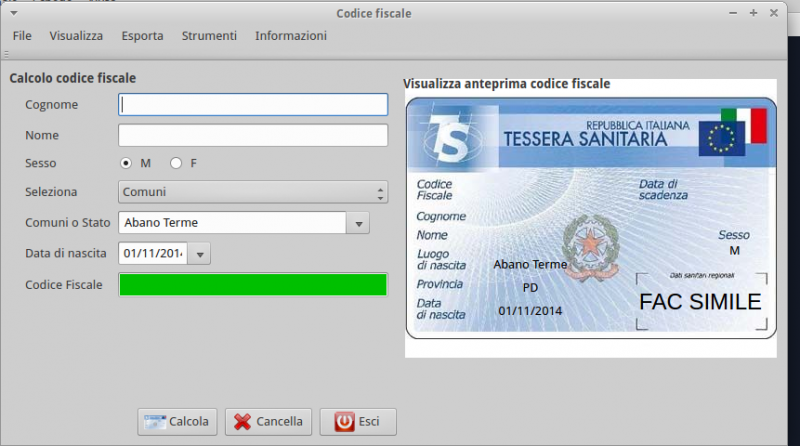Open the Esporta menu
800x446 pixels.
coord(142,36)
